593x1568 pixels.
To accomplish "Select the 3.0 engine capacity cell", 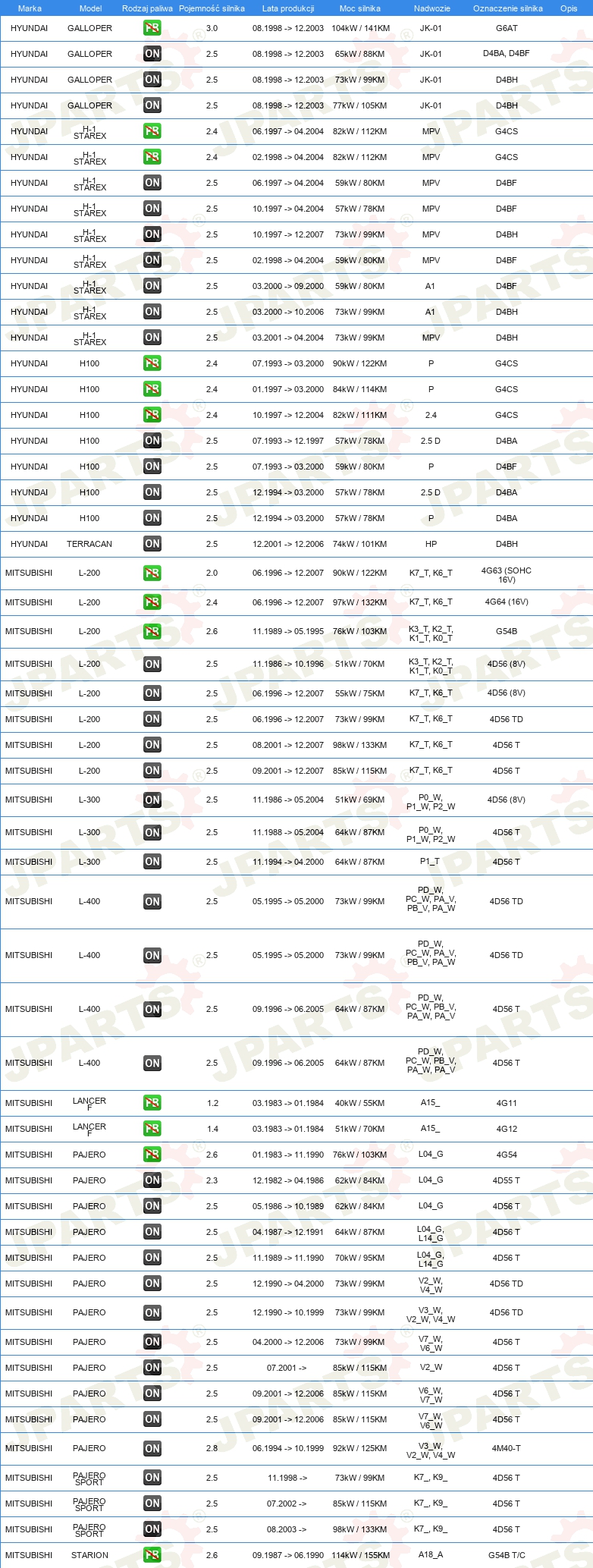I will click(212, 28).
